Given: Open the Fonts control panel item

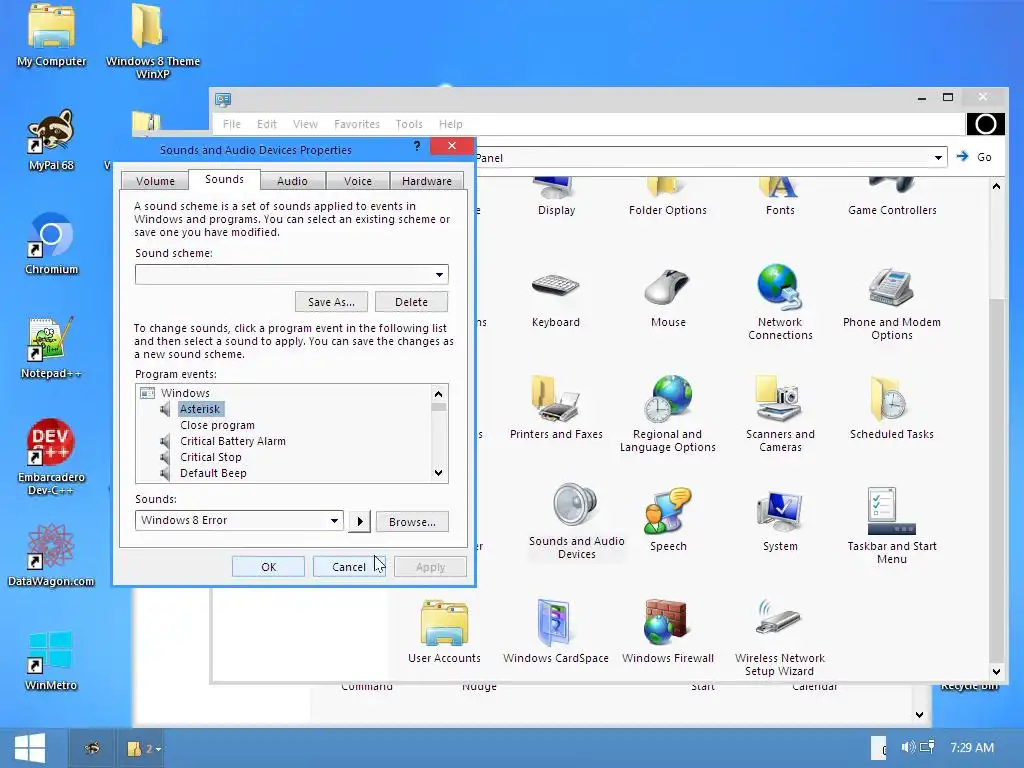Looking at the screenshot, I should click(x=780, y=195).
